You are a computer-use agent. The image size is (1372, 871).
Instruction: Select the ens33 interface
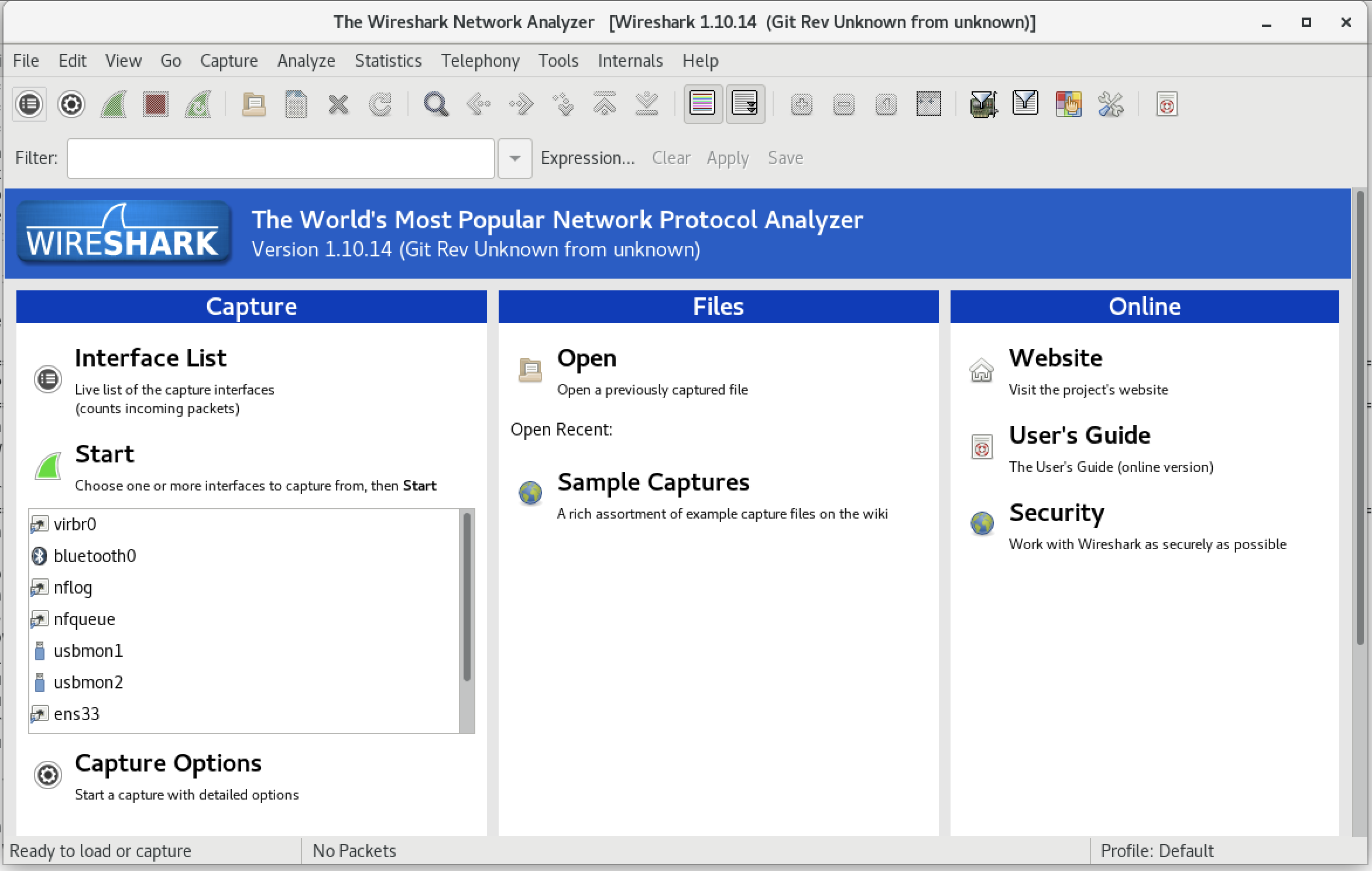[x=244, y=714]
